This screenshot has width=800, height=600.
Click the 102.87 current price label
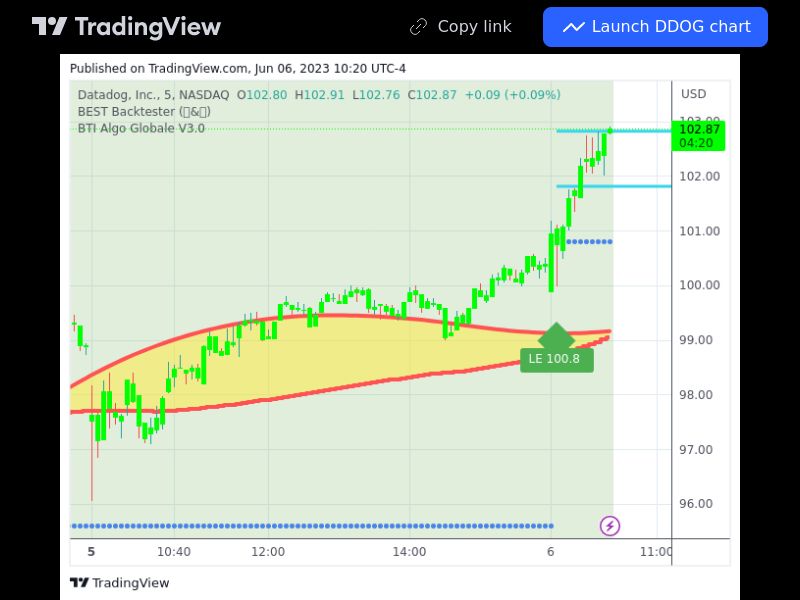click(699, 129)
